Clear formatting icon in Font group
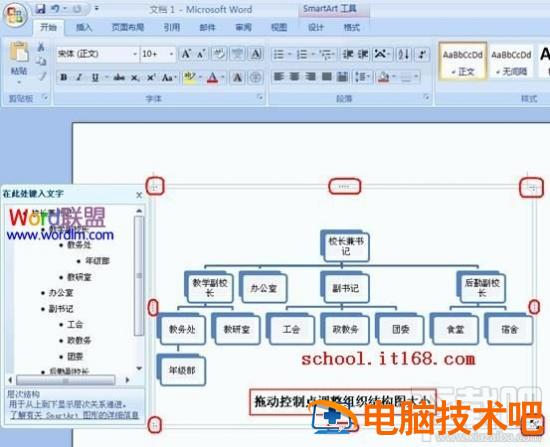Viewport: 550px width, 447px height. coord(219,54)
